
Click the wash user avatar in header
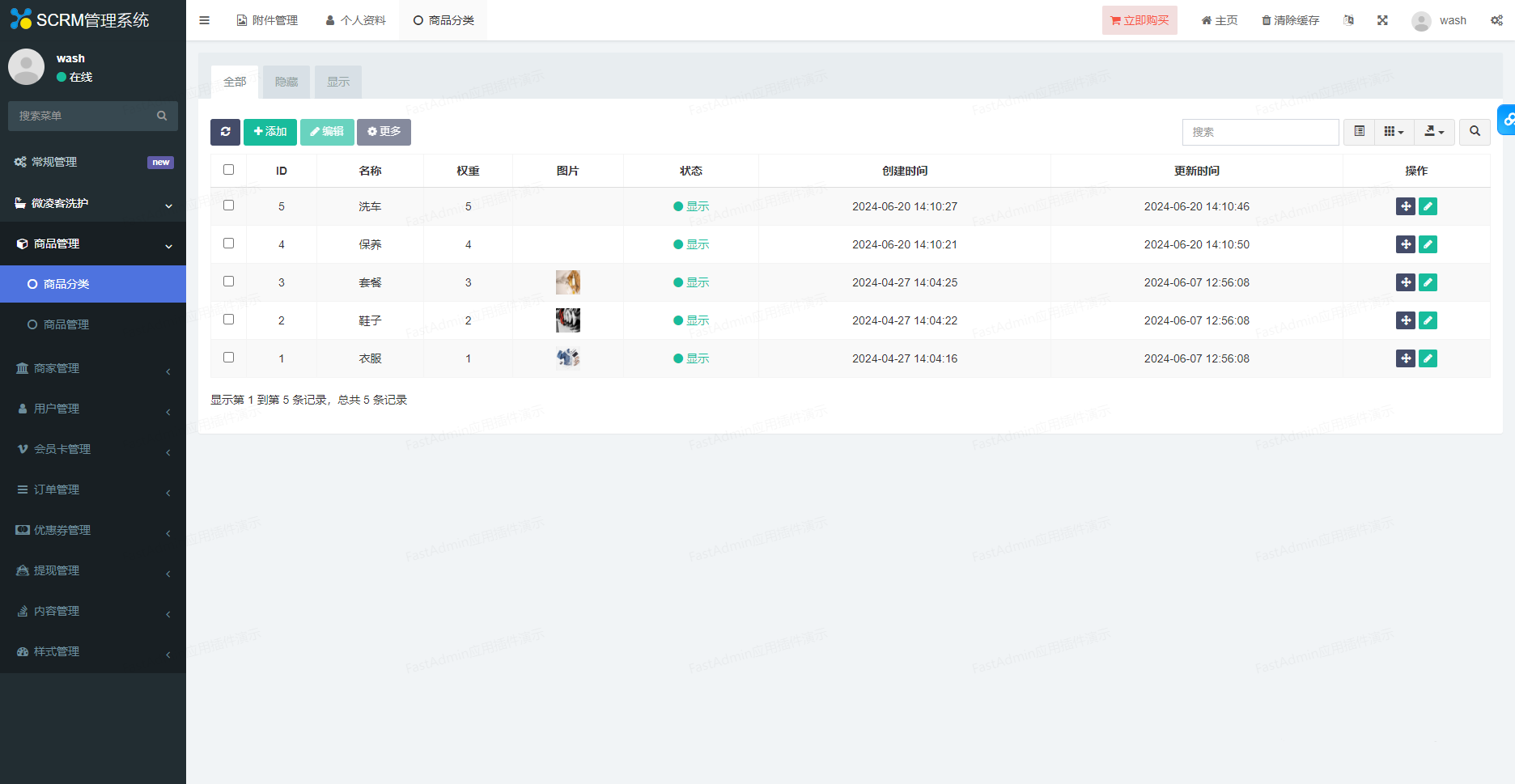pyautogui.click(x=1421, y=21)
